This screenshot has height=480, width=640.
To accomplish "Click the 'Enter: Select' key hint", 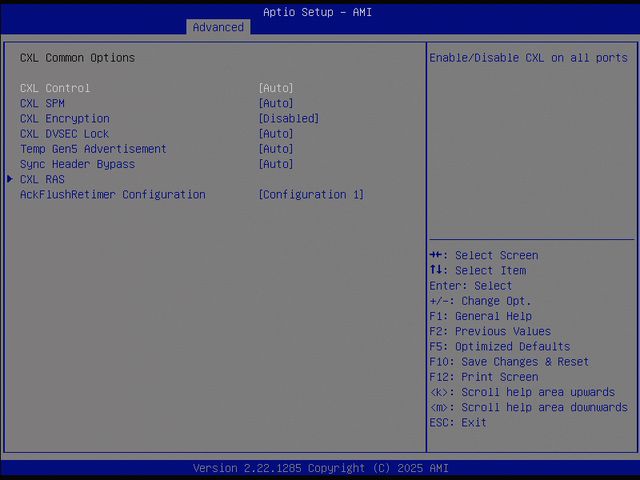I will pos(471,286).
